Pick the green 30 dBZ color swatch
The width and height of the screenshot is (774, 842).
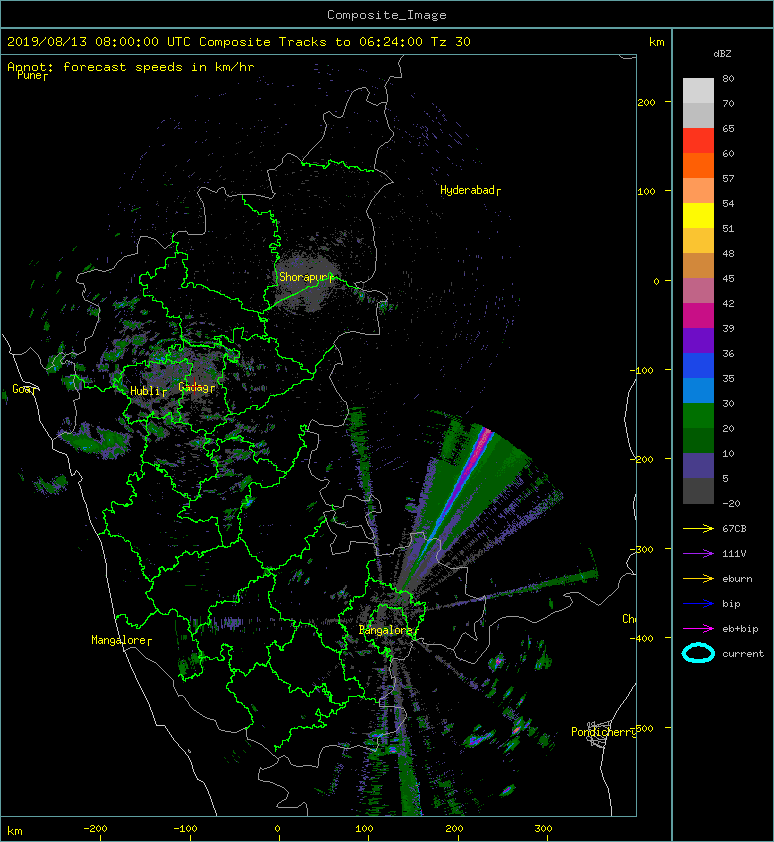[x=698, y=415]
